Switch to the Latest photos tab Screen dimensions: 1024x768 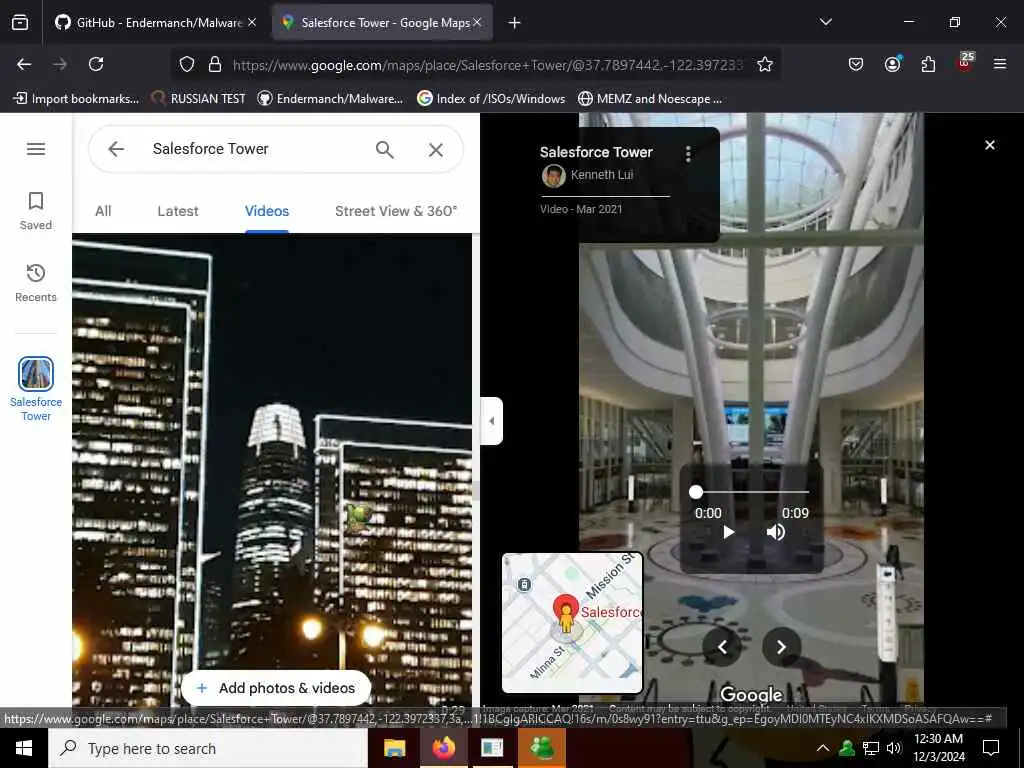[178, 211]
